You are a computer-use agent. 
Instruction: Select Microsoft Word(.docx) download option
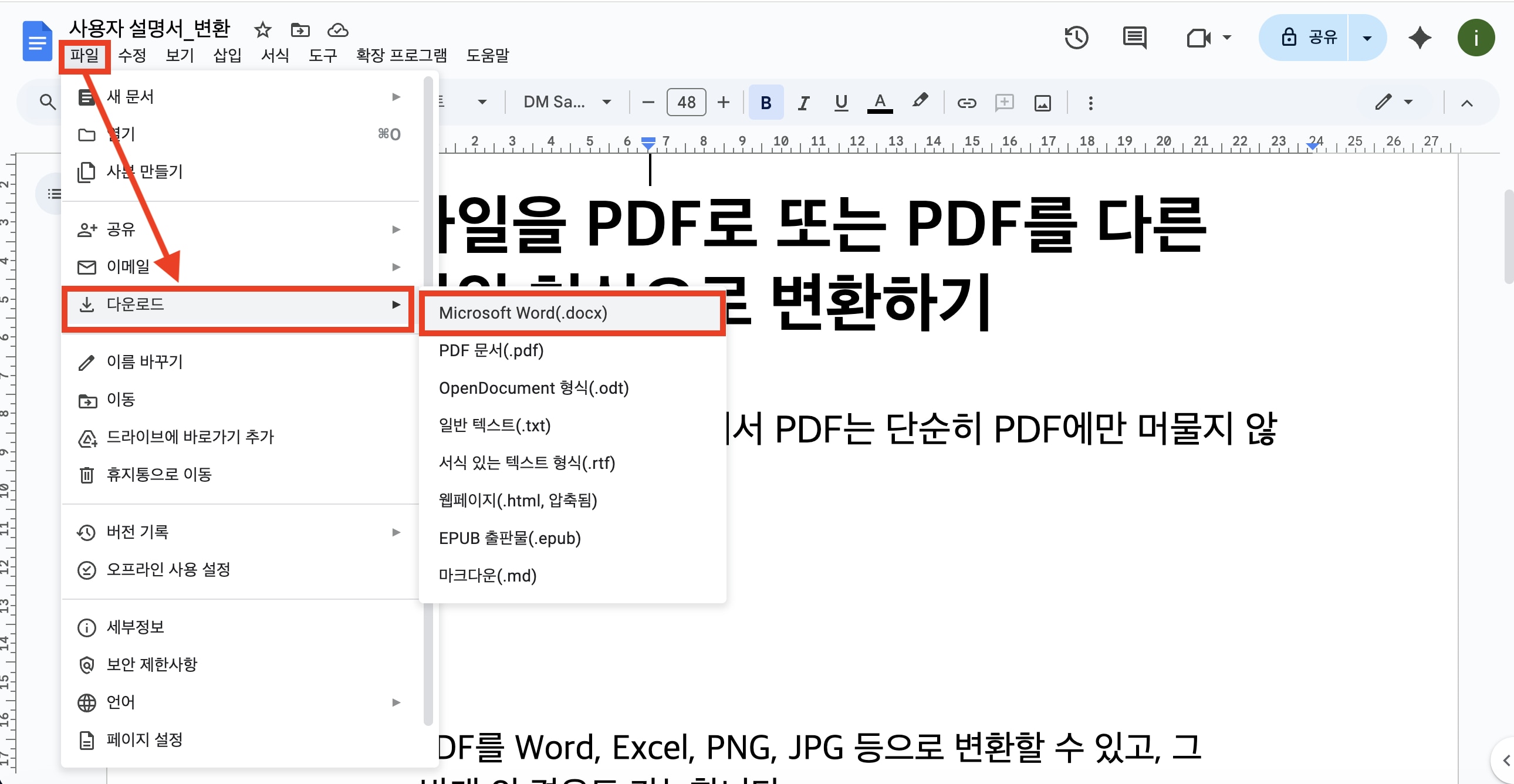pos(523,313)
